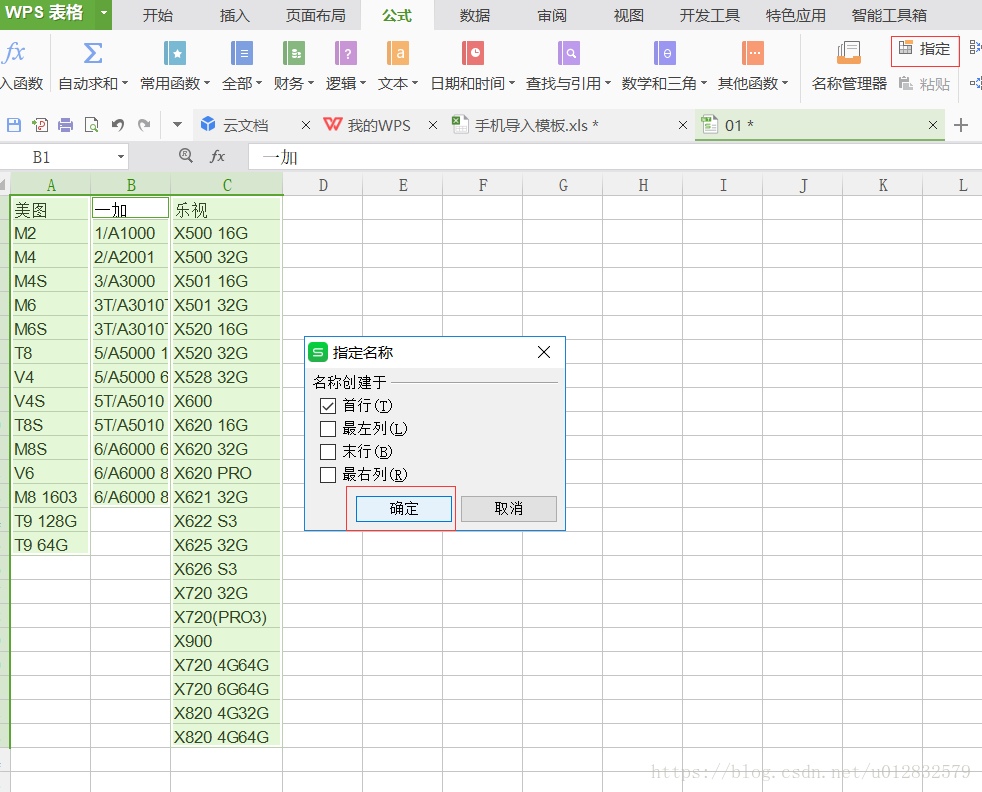Confirm dialog with 确定 button

(x=403, y=508)
